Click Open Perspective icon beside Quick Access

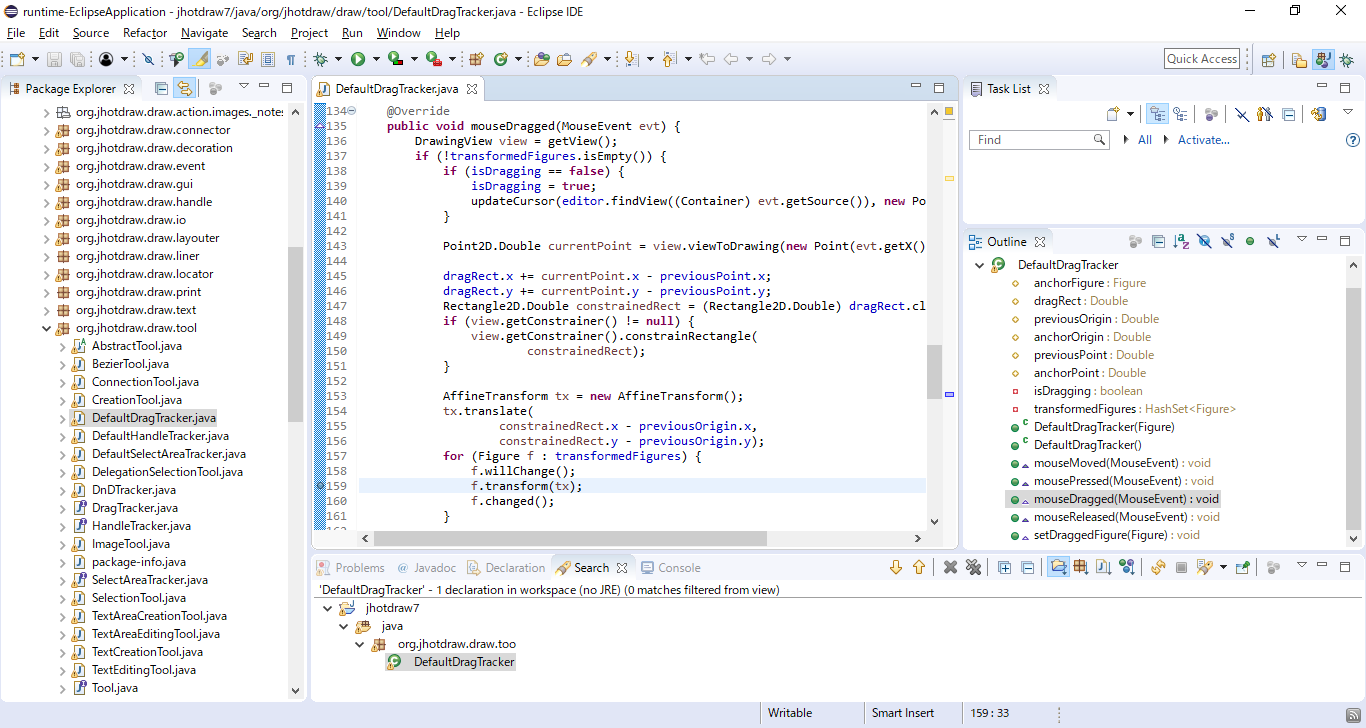pyautogui.click(x=1267, y=59)
